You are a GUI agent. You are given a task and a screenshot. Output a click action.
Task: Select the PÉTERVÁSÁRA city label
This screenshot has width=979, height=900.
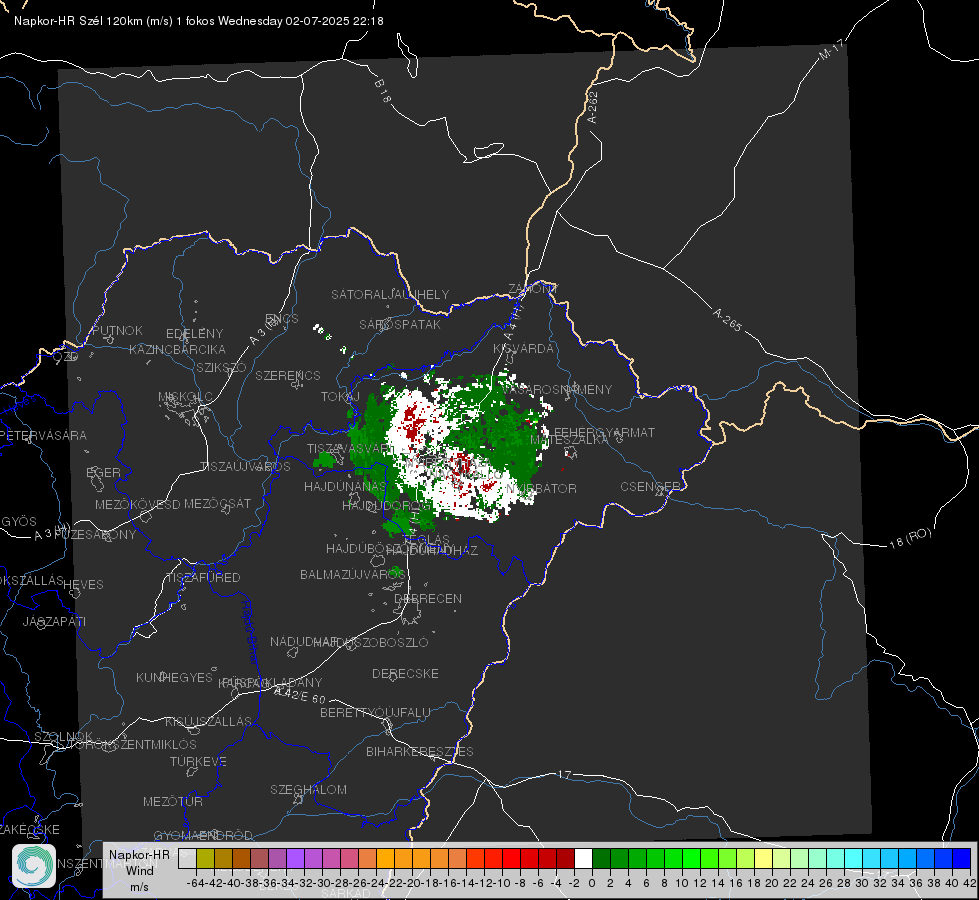[x=43, y=435]
